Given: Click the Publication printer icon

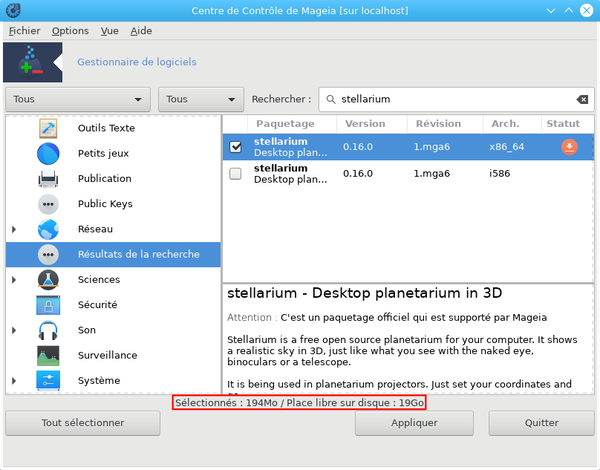Looking at the screenshot, I should pos(48,179).
